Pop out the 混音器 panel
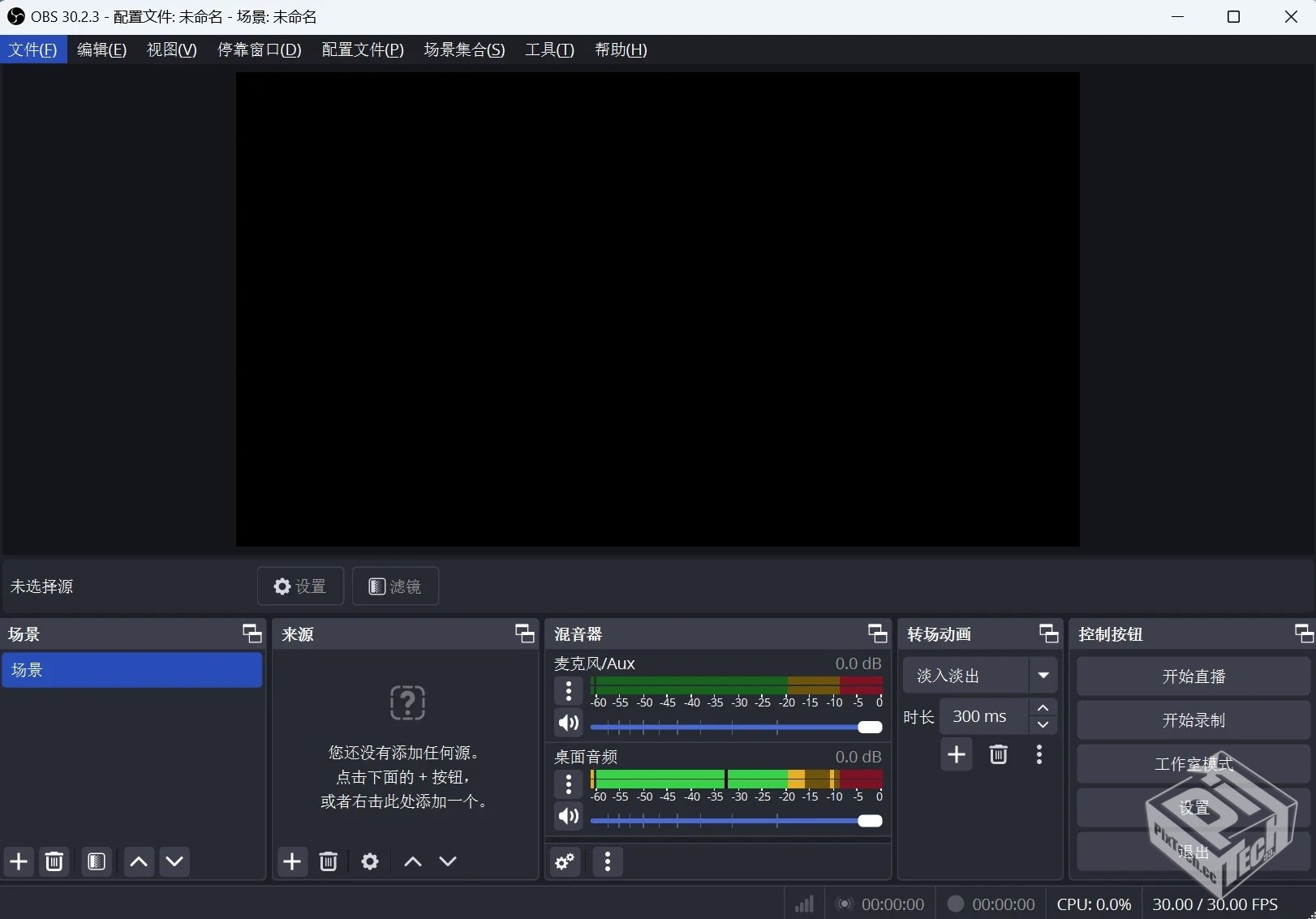Viewport: 1316px width, 919px height. [x=877, y=633]
